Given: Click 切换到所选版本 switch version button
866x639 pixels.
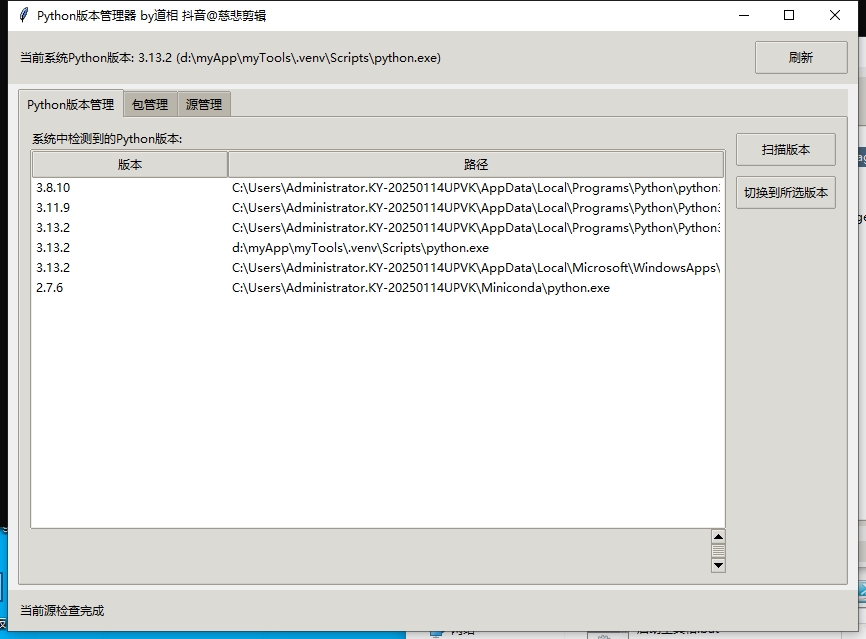Looking at the screenshot, I should (x=785, y=193).
